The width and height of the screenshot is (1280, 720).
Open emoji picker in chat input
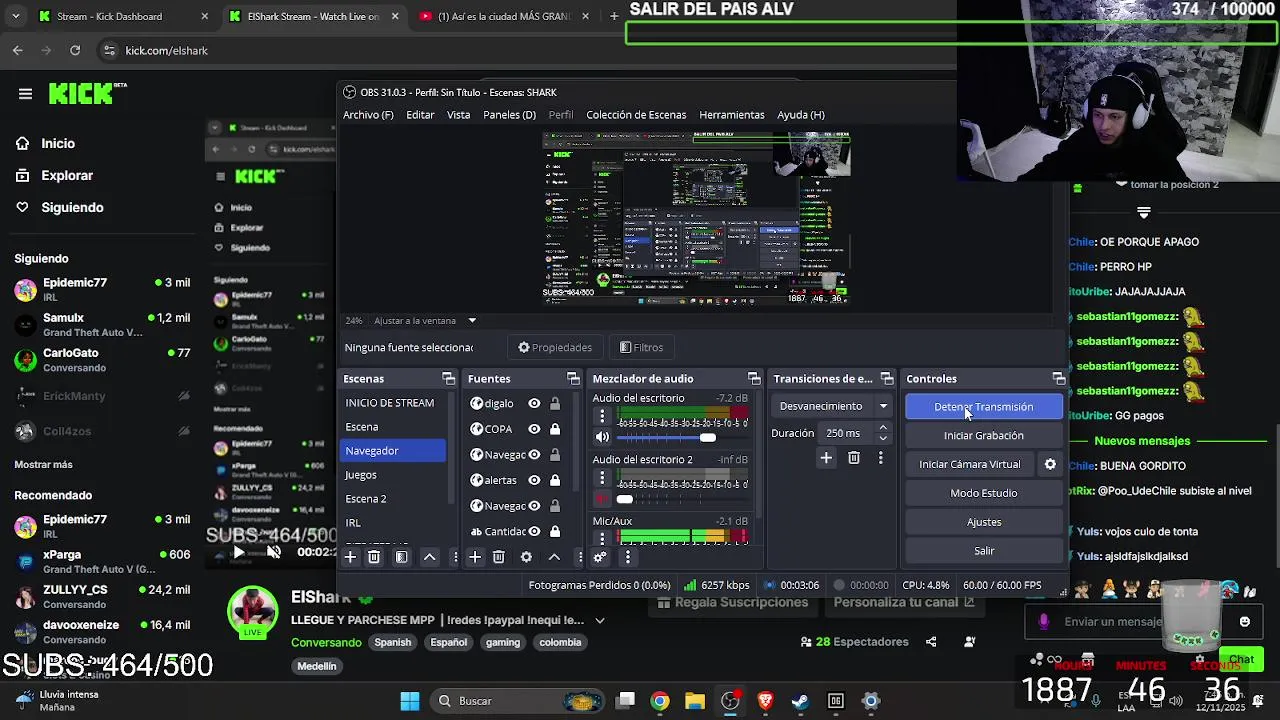click(x=1244, y=622)
